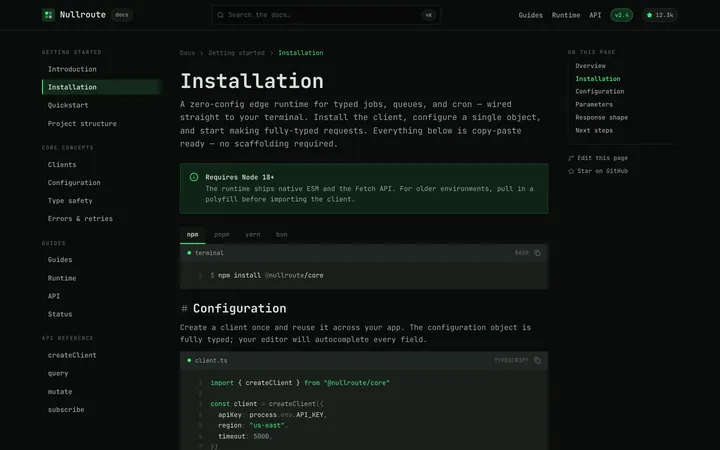Click the 'timeout: 5000' code line
The width and height of the screenshot is (720, 450).
pos(245,437)
